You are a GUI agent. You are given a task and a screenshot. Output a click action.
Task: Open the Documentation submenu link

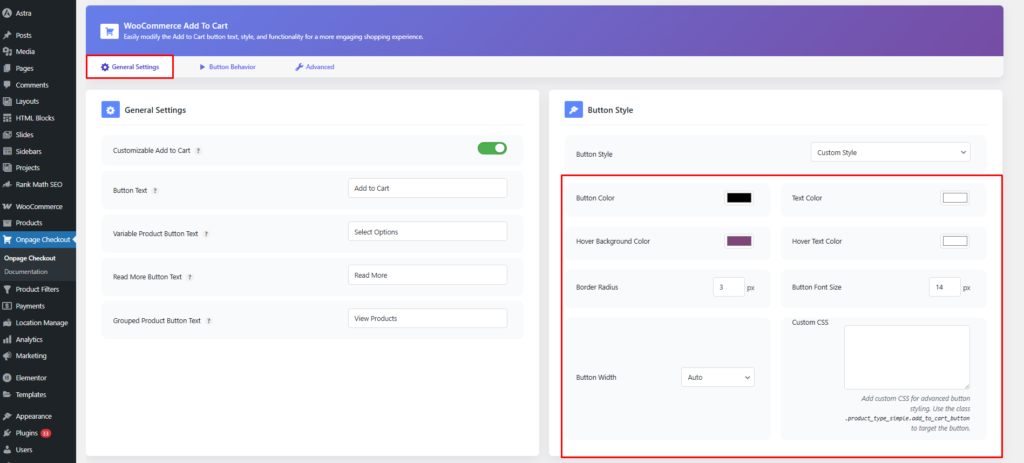[x=28, y=272]
